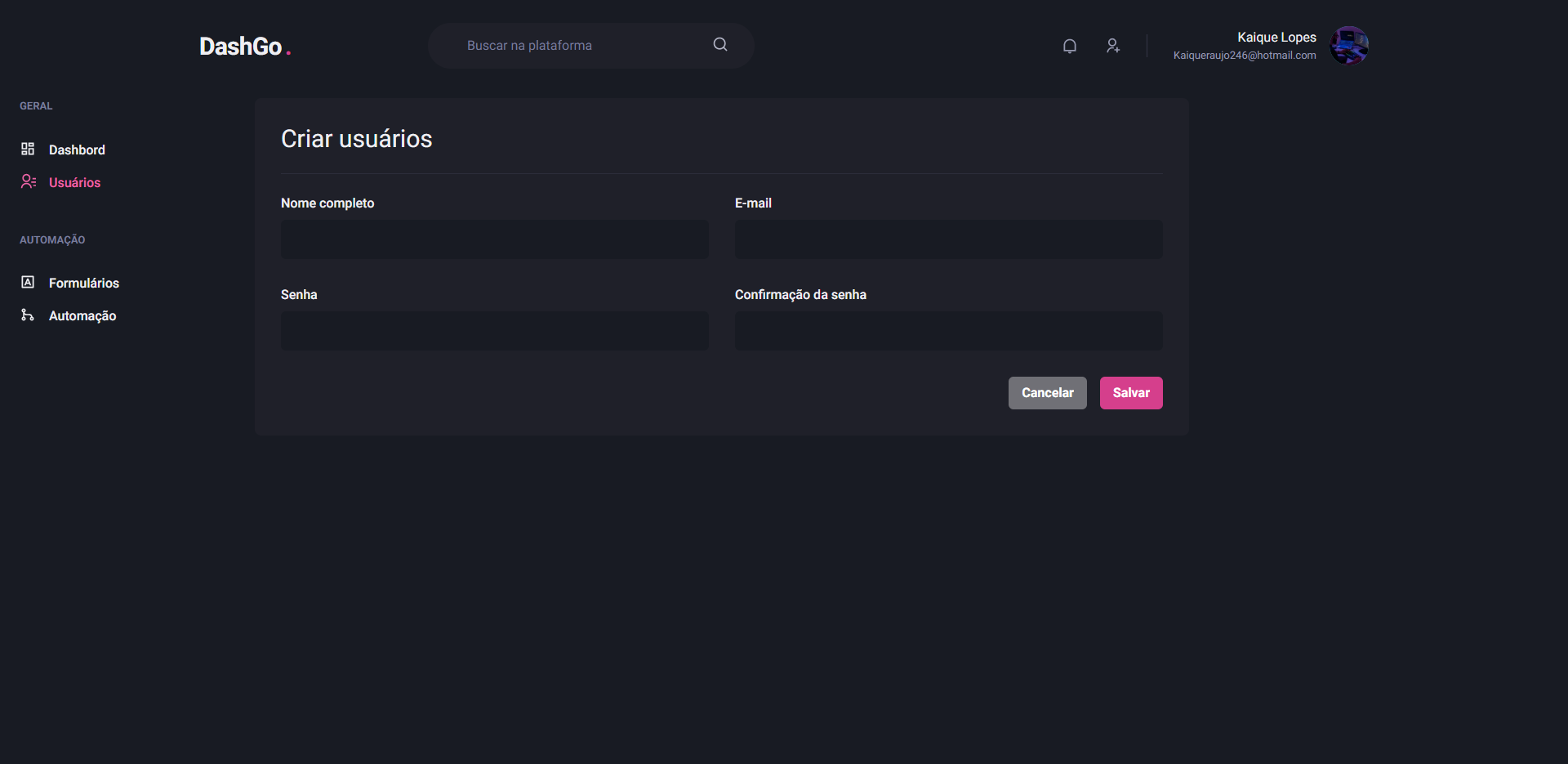Focus the Nome completo input field
Viewport: 1568px width, 764px height.
pyautogui.click(x=494, y=239)
